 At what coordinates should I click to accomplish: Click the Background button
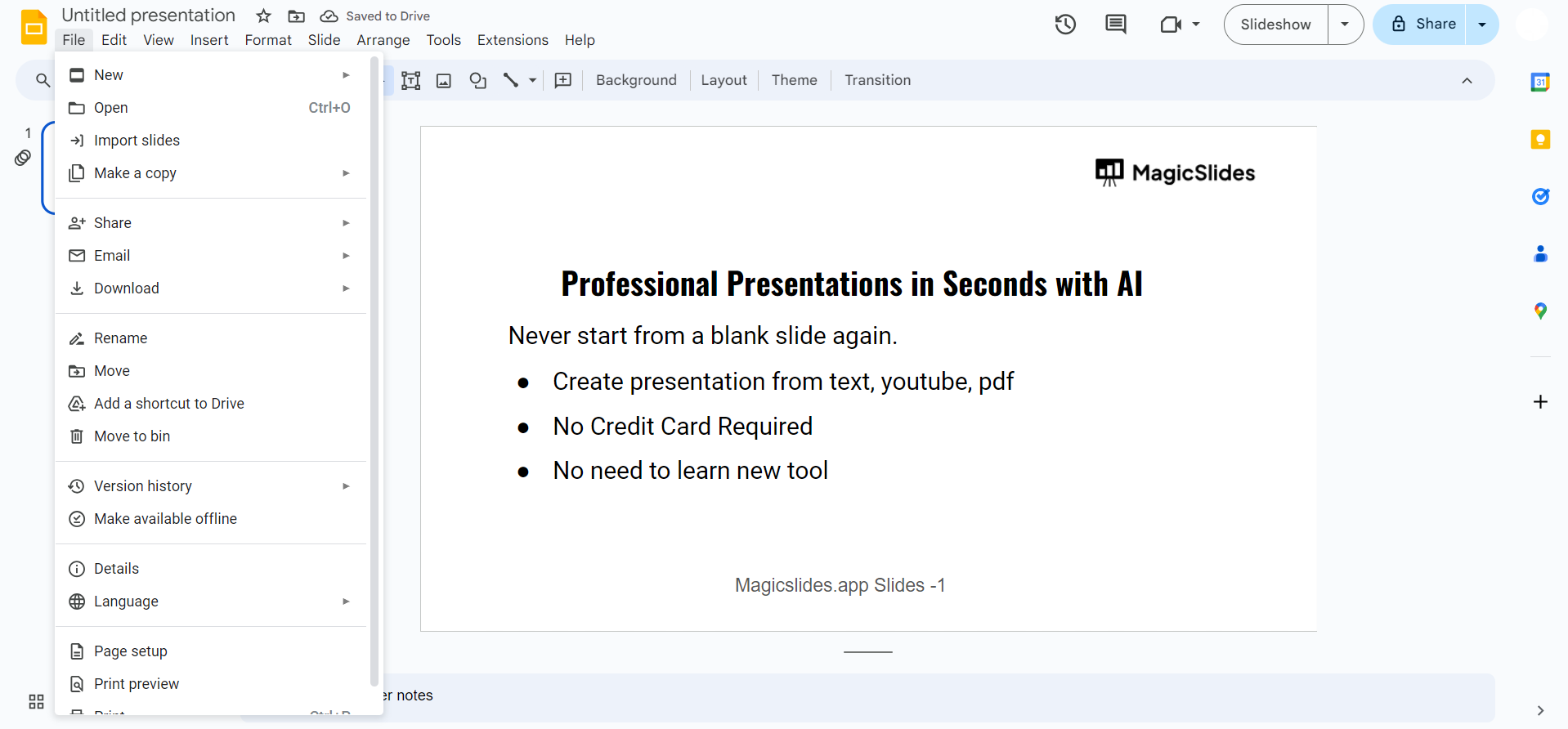tap(636, 80)
